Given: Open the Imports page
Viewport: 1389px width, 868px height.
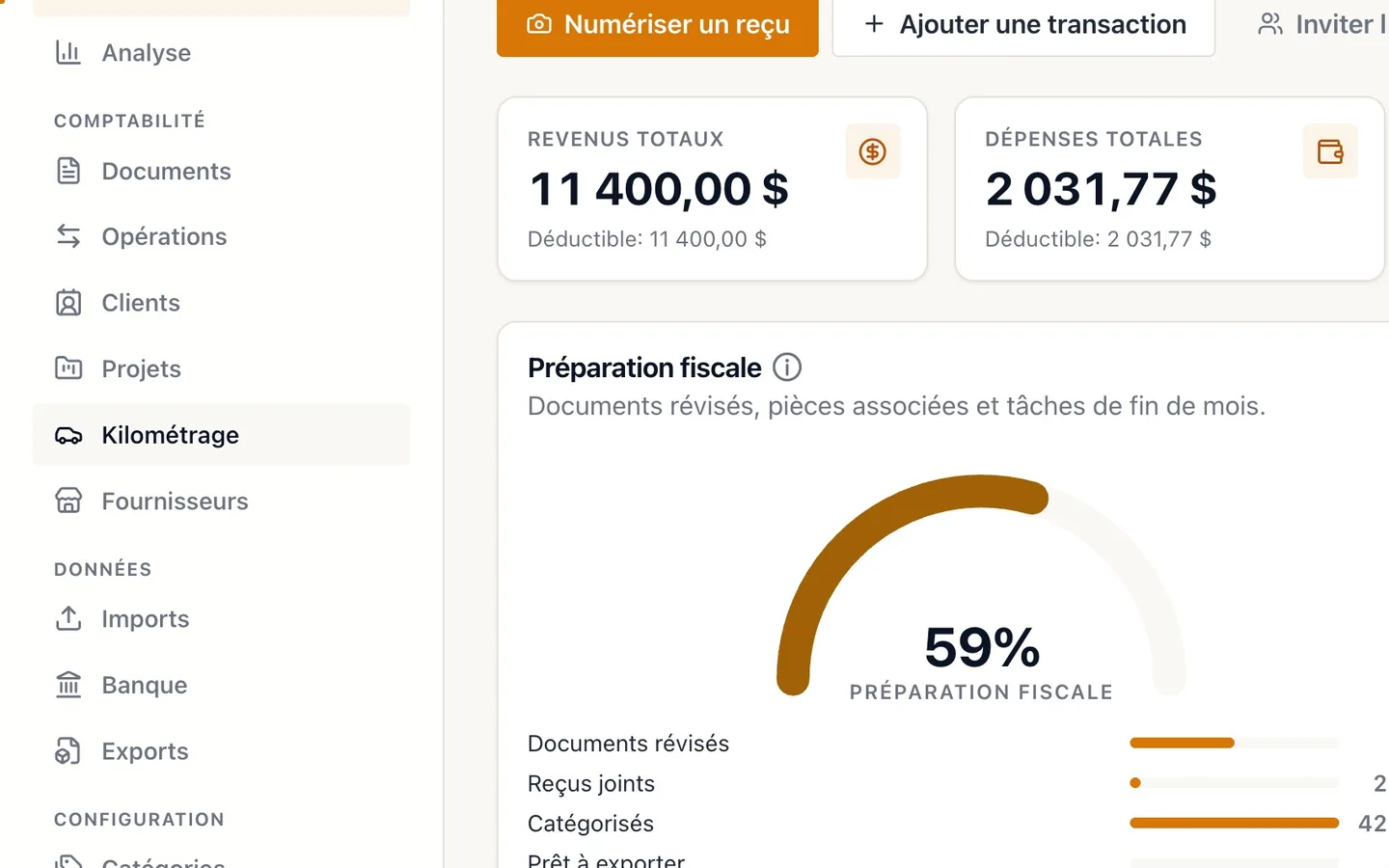Looking at the screenshot, I should pos(222,619).
